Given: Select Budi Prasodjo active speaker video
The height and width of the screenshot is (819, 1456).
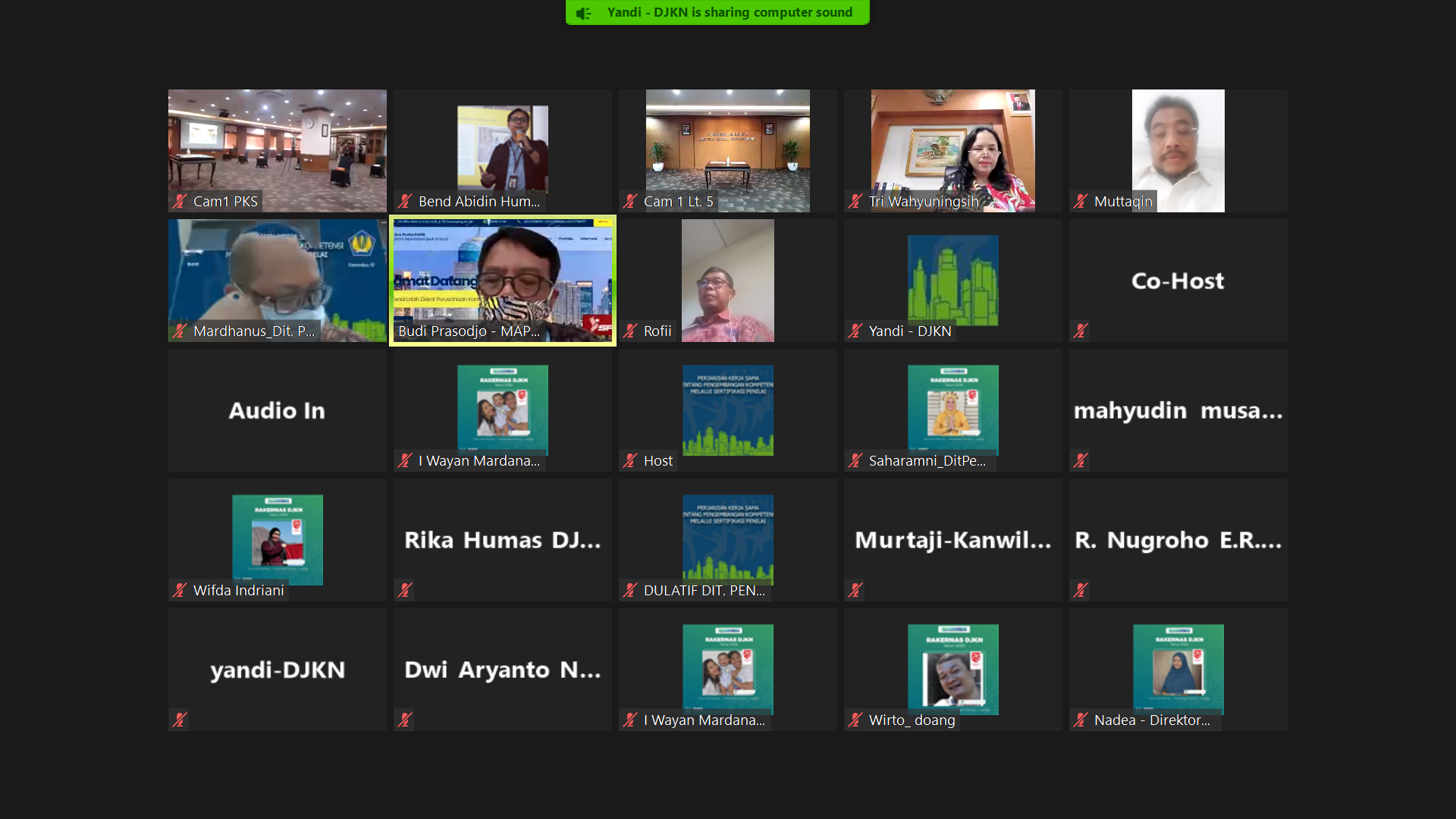Looking at the screenshot, I should pyautogui.click(x=502, y=280).
